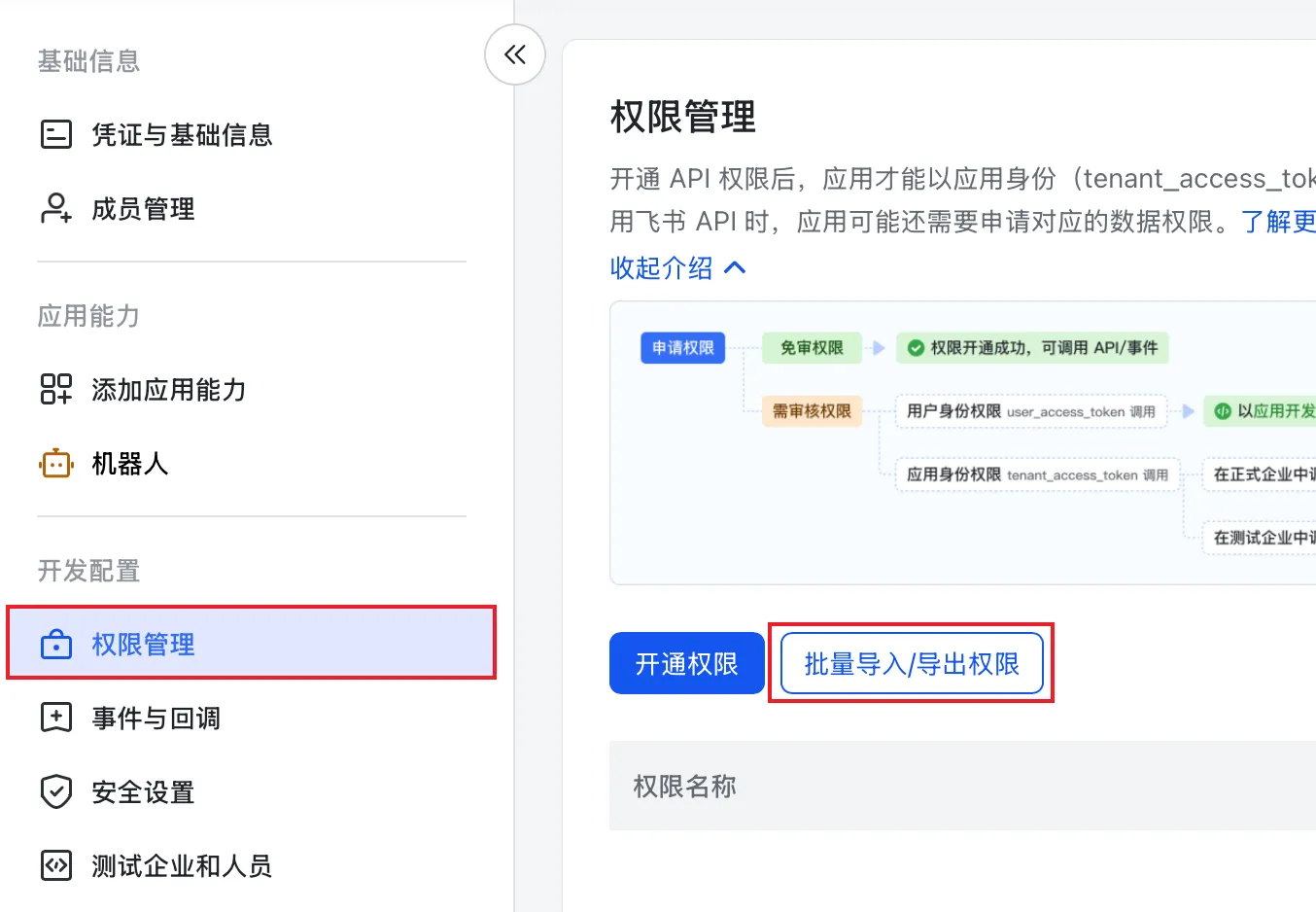Click the member management person icon

(x=56, y=208)
